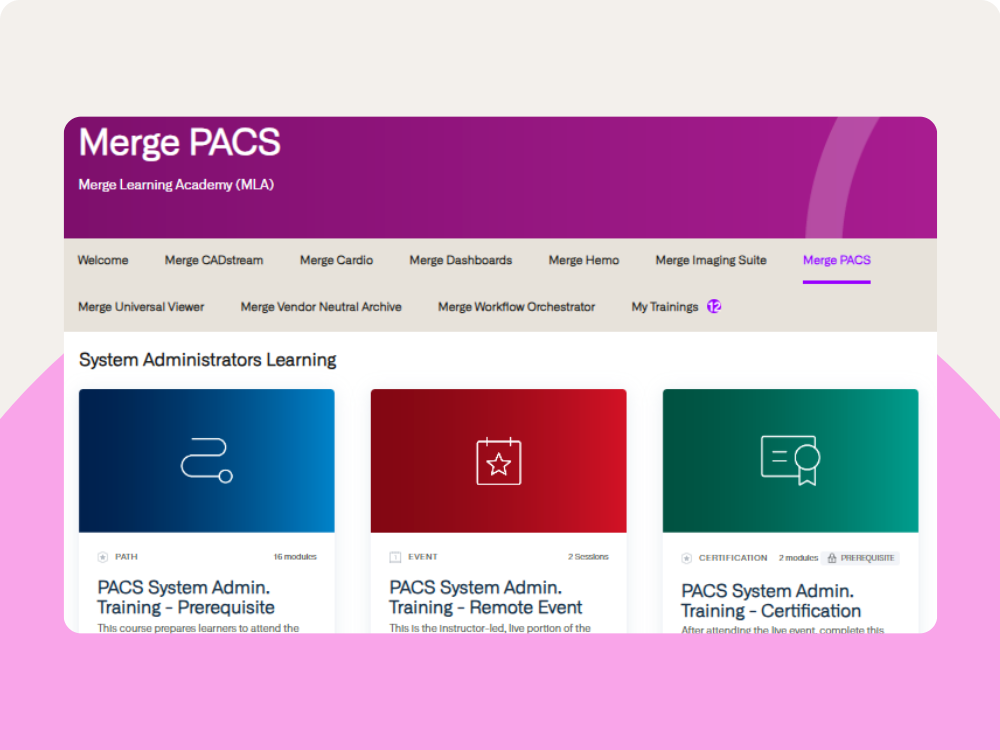This screenshot has height=750, width=1000.
Task: Click the path icon on blue card
Action: [207, 460]
